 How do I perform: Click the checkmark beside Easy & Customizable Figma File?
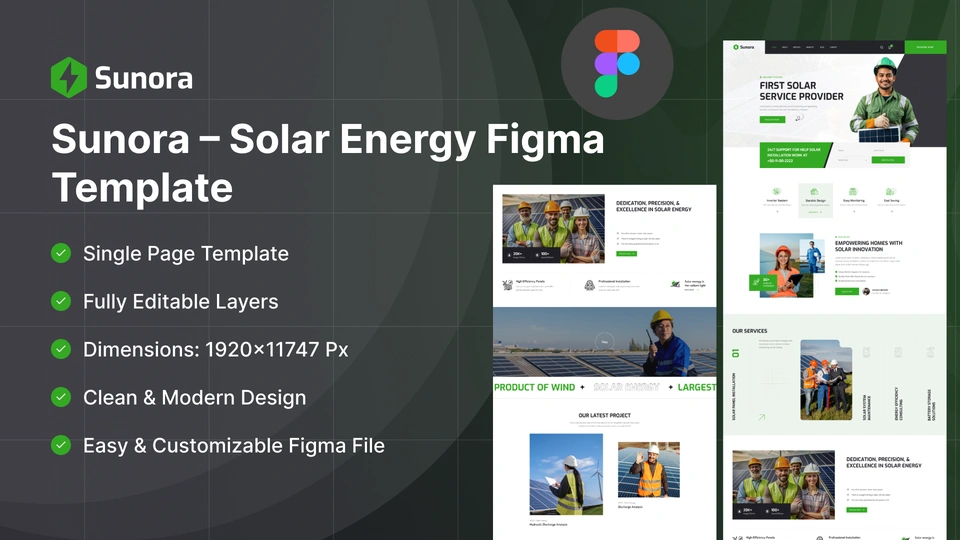click(61, 444)
